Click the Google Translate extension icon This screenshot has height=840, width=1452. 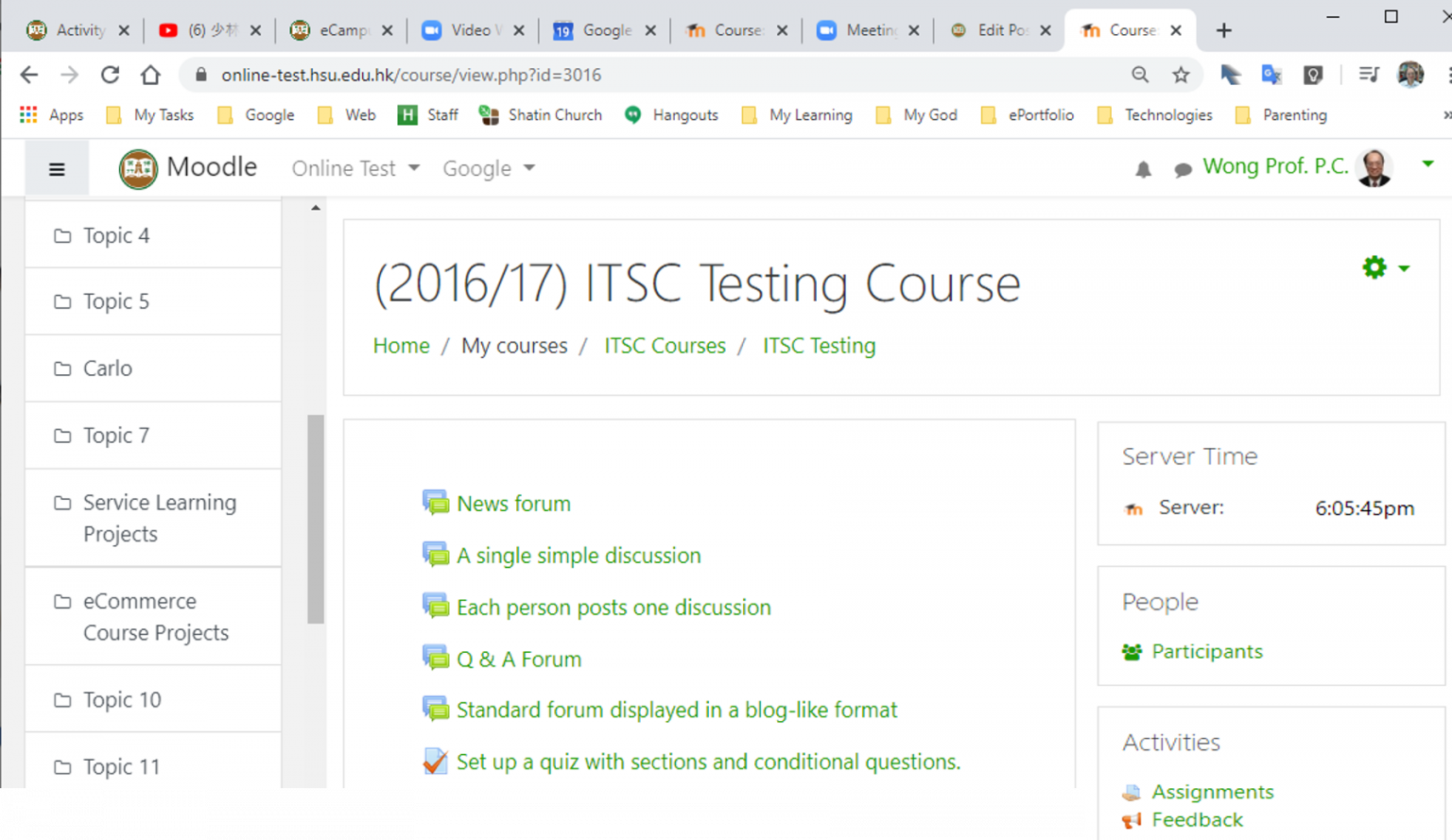[x=1270, y=74]
